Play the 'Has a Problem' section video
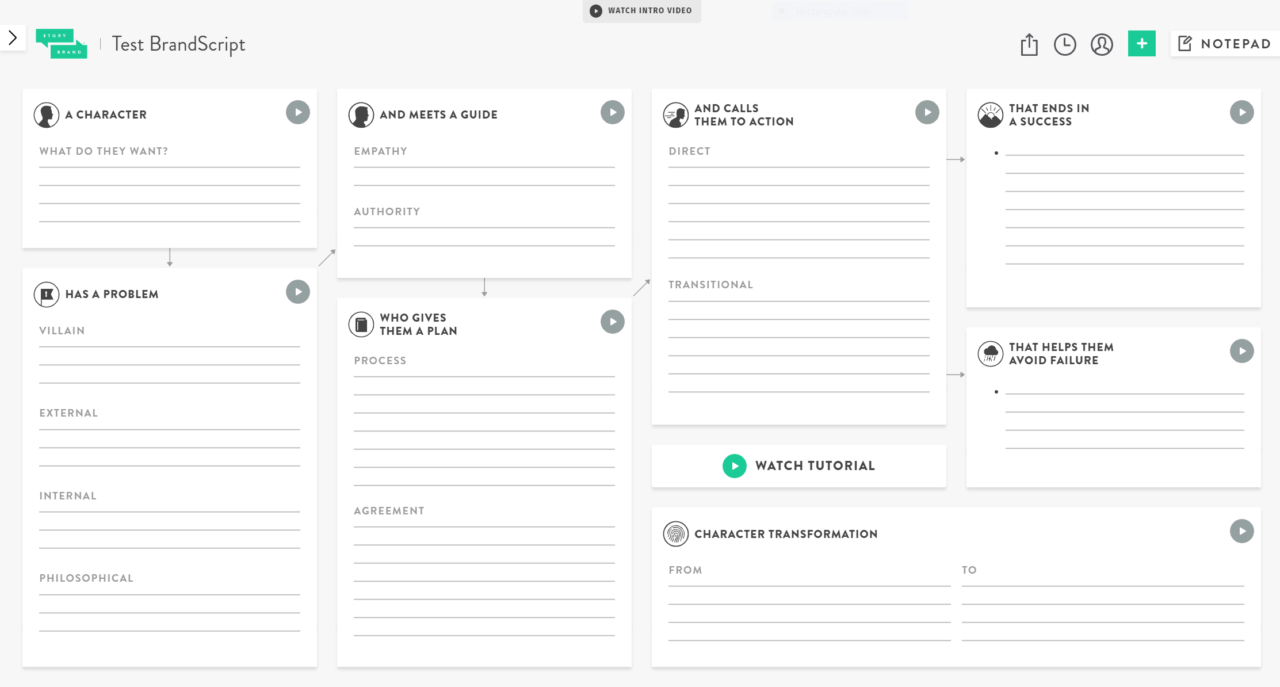1280x687 pixels. click(298, 291)
